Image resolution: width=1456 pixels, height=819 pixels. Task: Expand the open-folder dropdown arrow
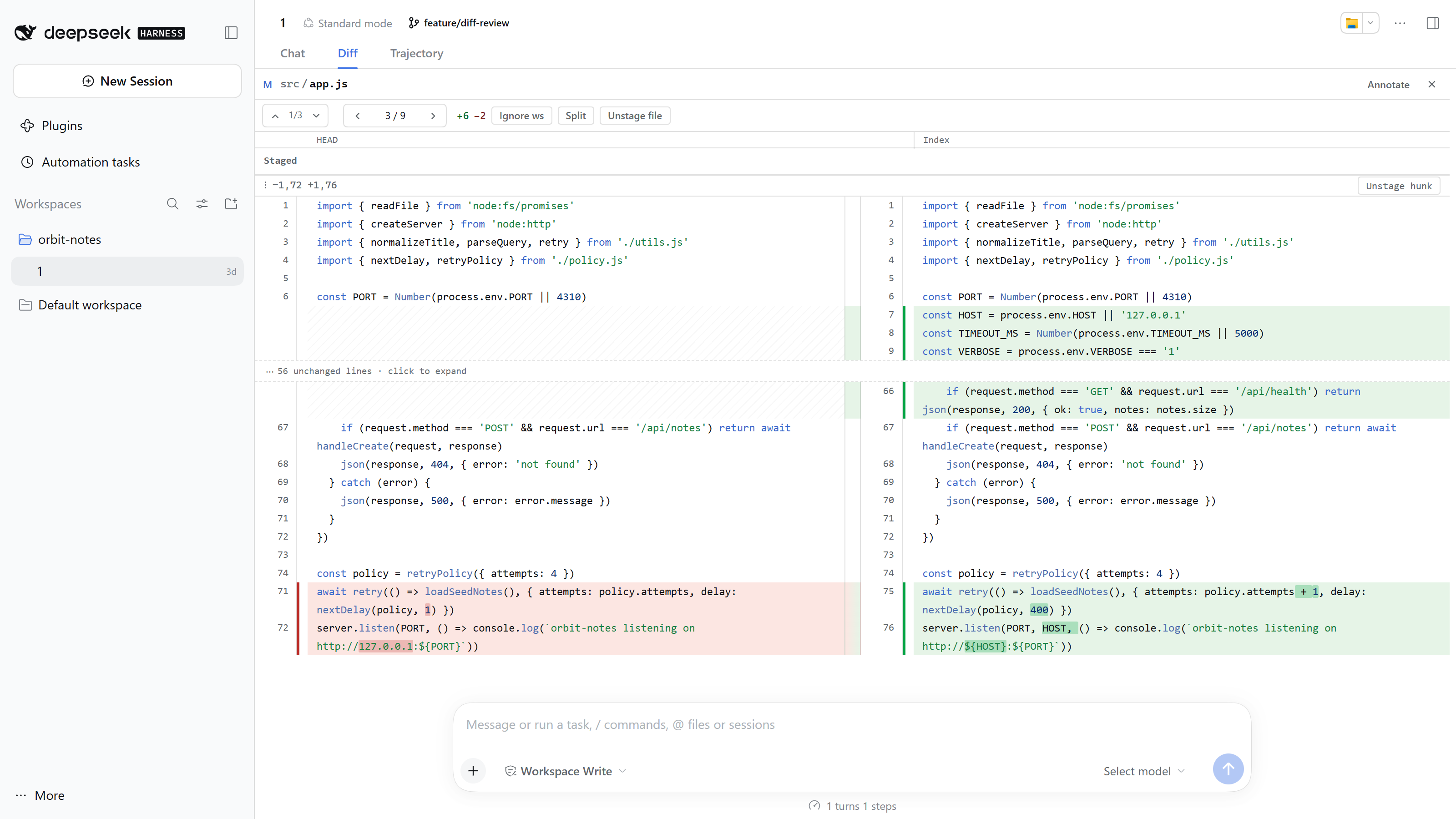tap(1370, 23)
